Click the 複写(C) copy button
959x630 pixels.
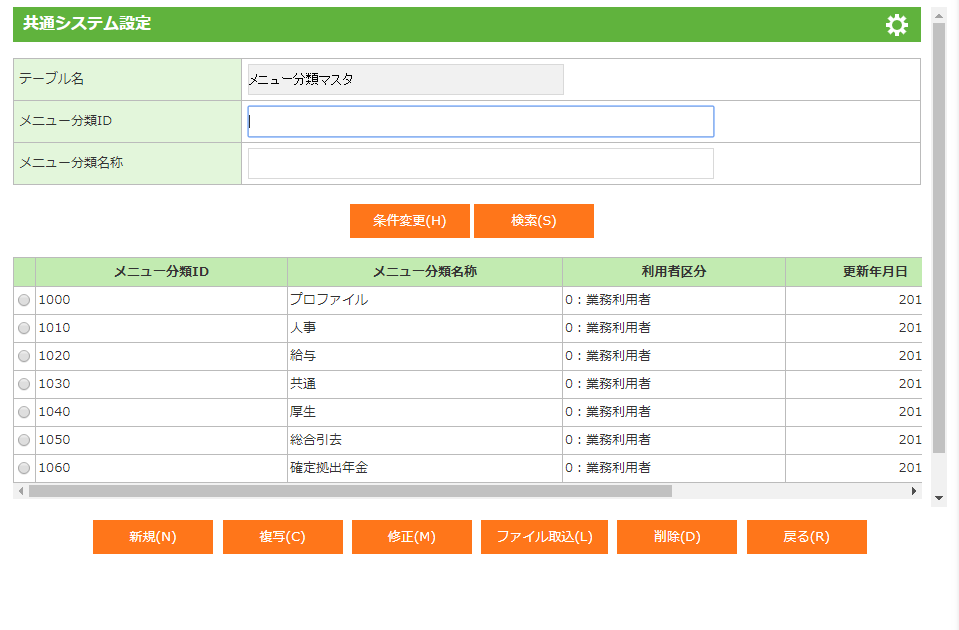tap(282, 537)
